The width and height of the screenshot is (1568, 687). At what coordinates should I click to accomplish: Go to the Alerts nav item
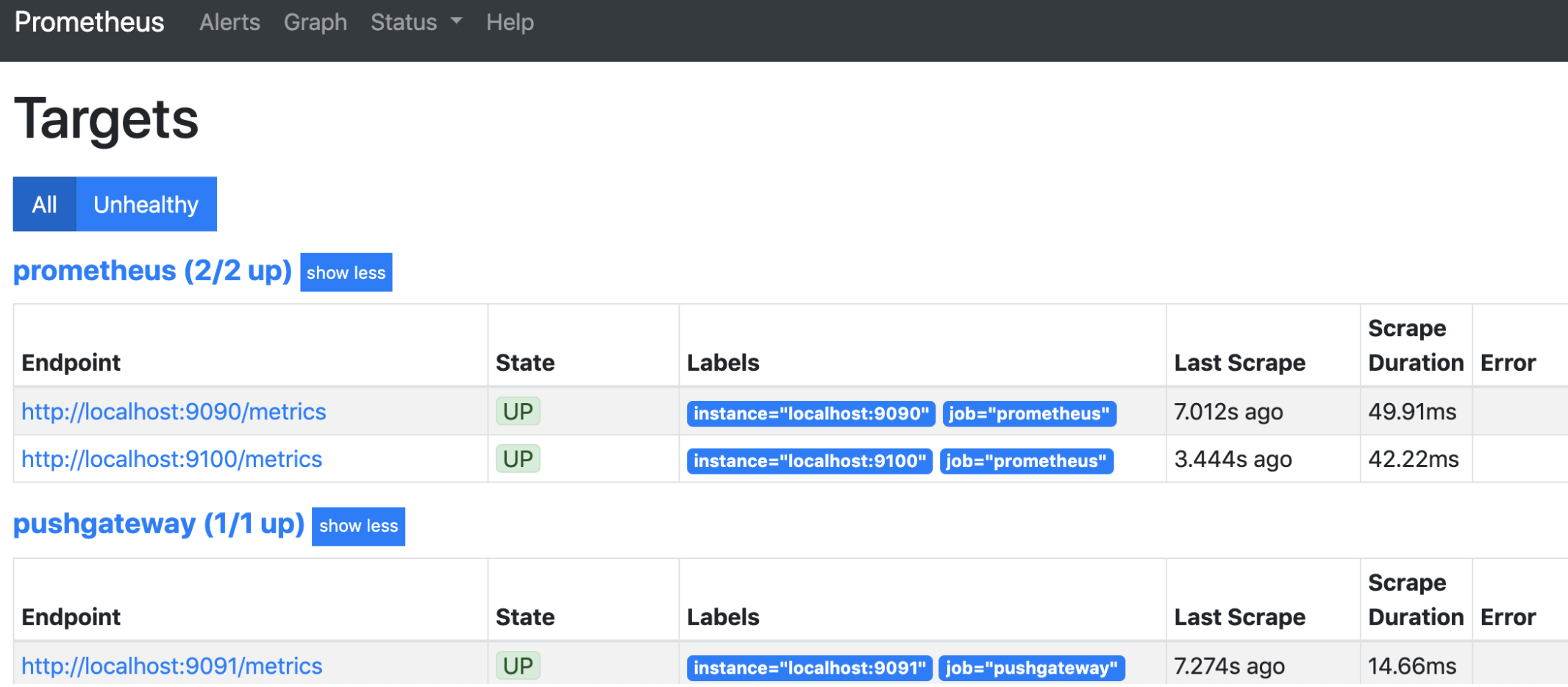pos(229,22)
